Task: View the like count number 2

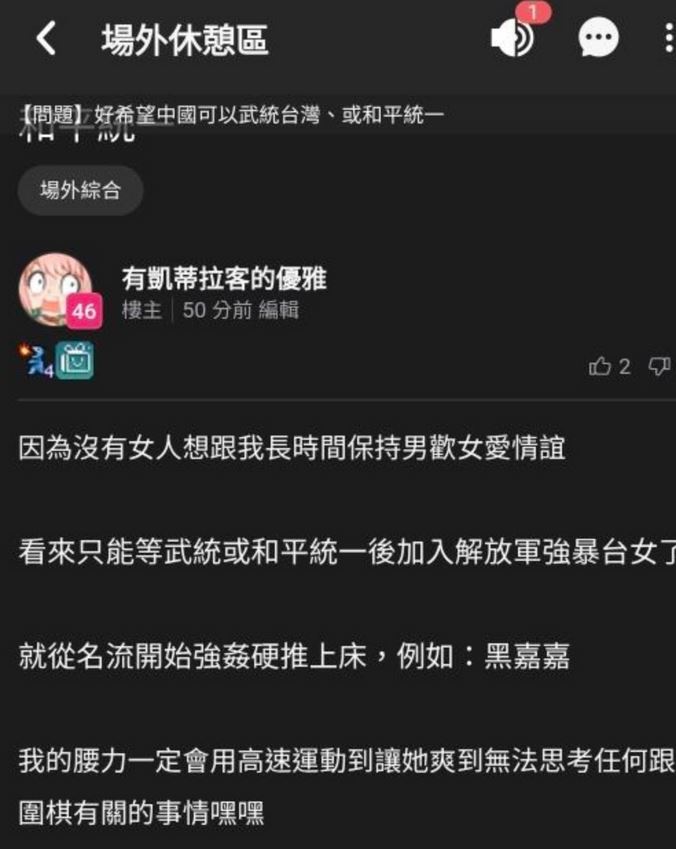Action: (x=625, y=367)
